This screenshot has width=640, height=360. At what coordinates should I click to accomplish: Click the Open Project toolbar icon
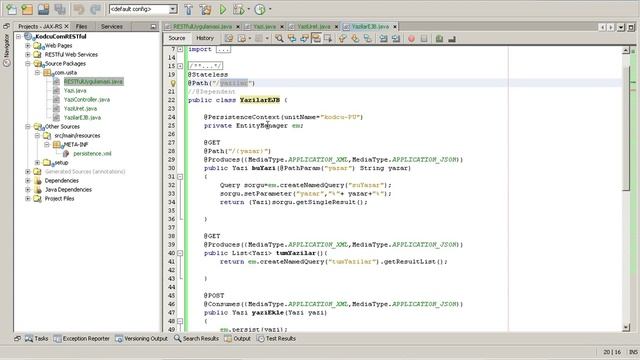pyautogui.click(x=43, y=9)
